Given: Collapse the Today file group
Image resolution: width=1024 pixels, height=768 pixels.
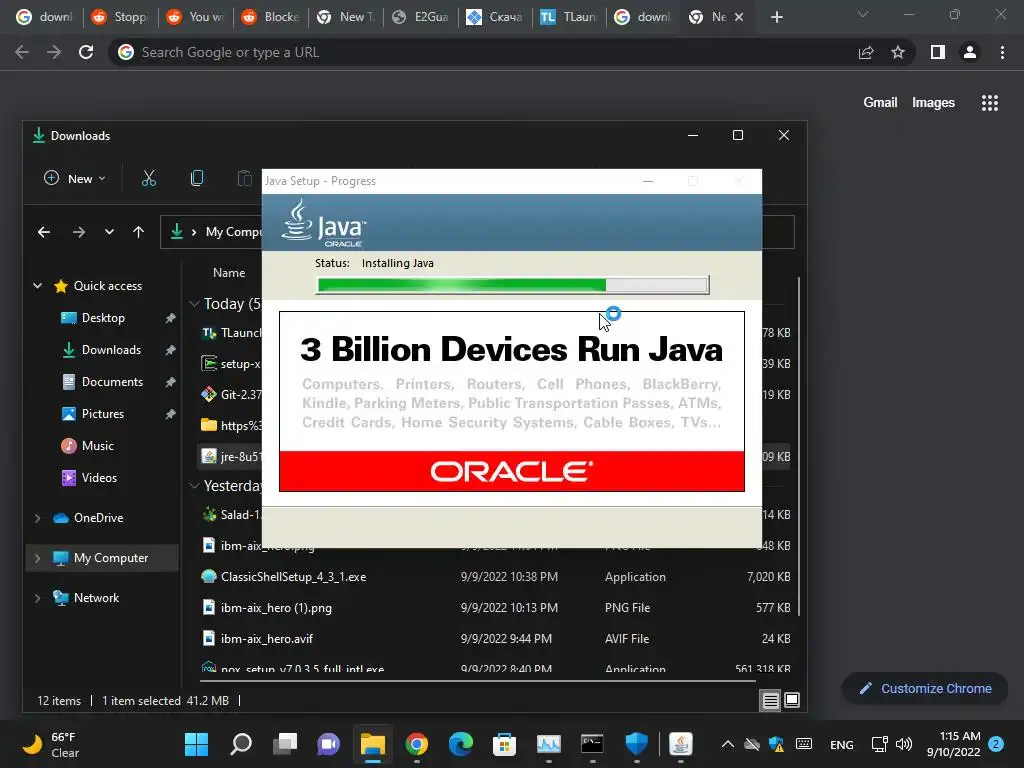Looking at the screenshot, I should [194, 304].
